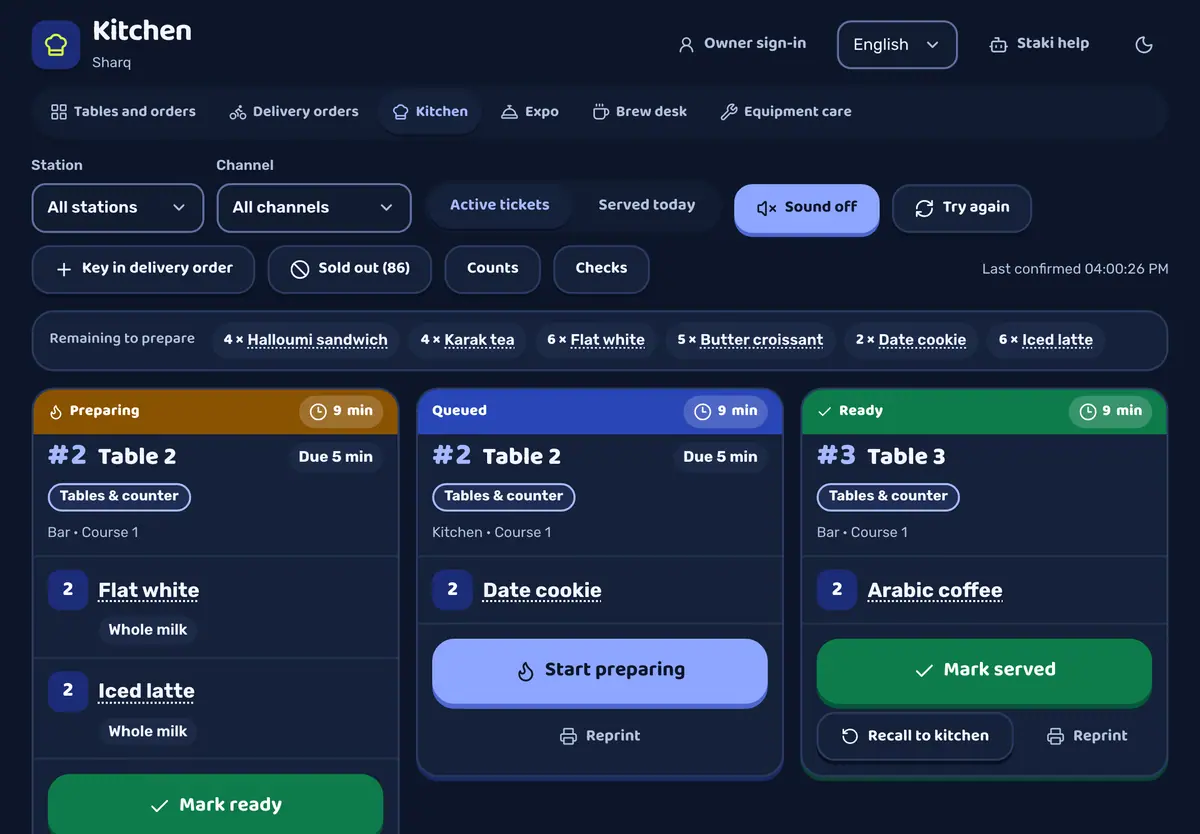Viewport: 1200px width, 834px height.
Task: Click the clock icon on Ready ticket
Action: click(x=1087, y=411)
